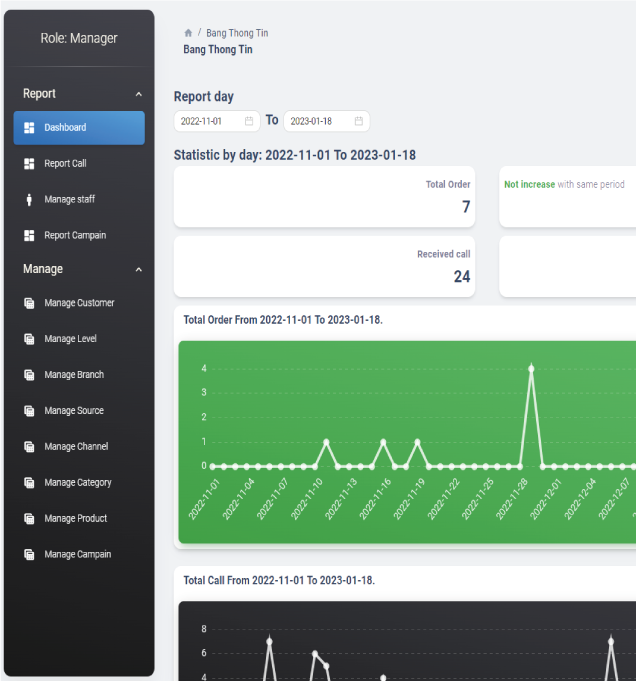Screen dimensions: 636x681
Task: Click the 2022-11-28 axis label in order chart
Action: point(512,499)
